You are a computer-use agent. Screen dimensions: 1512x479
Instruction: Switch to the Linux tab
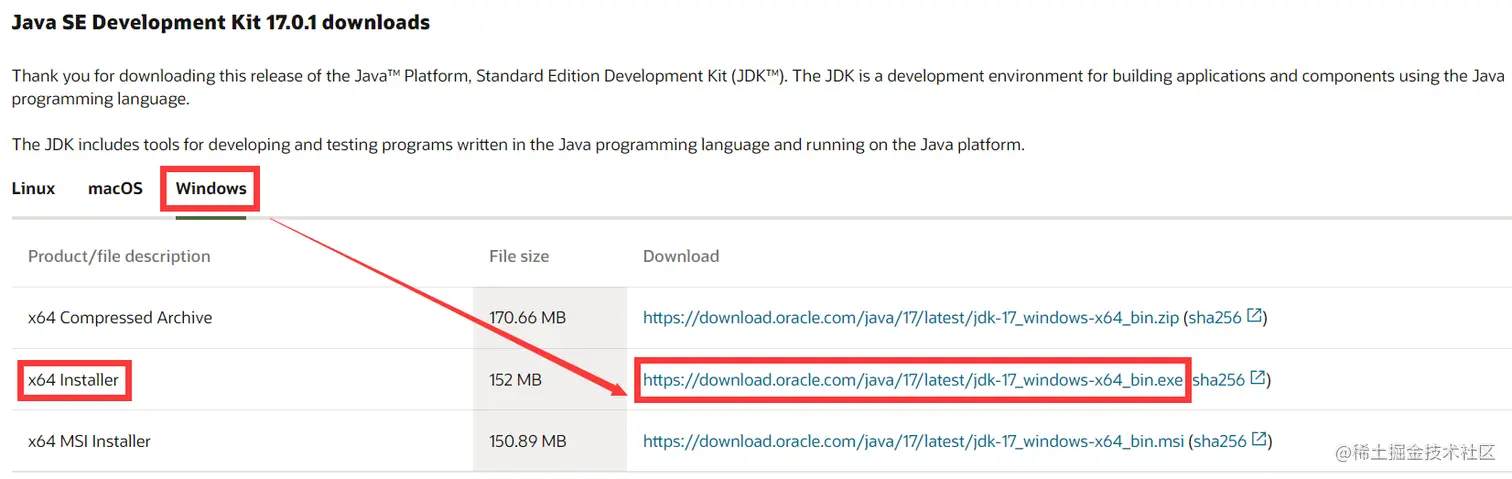point(33,188)
